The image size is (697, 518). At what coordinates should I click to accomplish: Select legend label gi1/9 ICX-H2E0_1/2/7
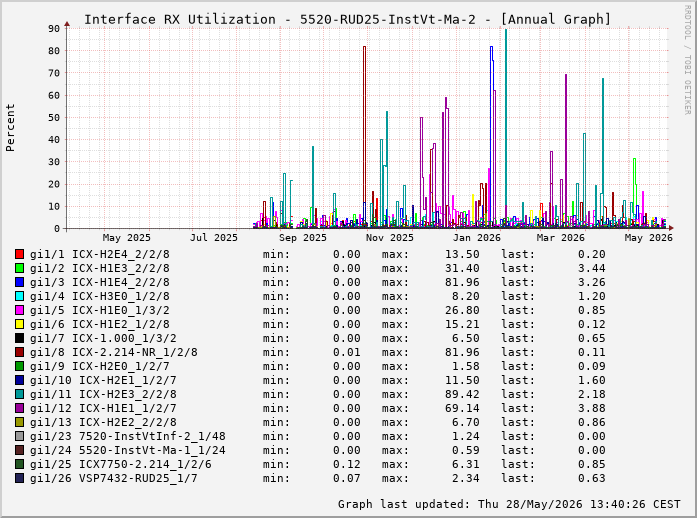[x=100, y=366]
